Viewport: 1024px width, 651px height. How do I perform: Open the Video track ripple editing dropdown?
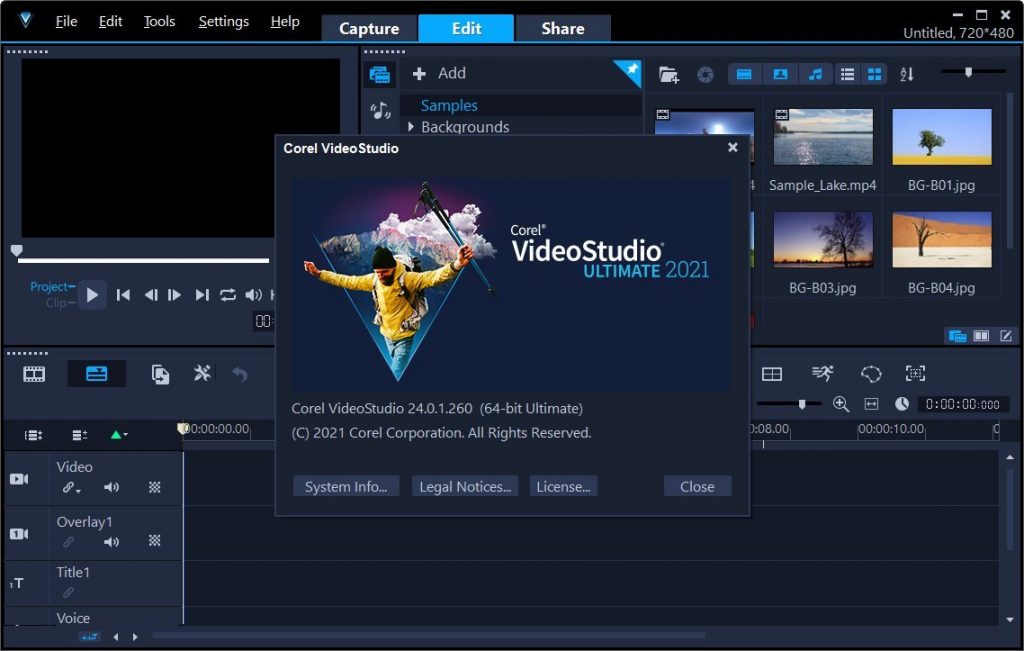(x=72, y=488)
